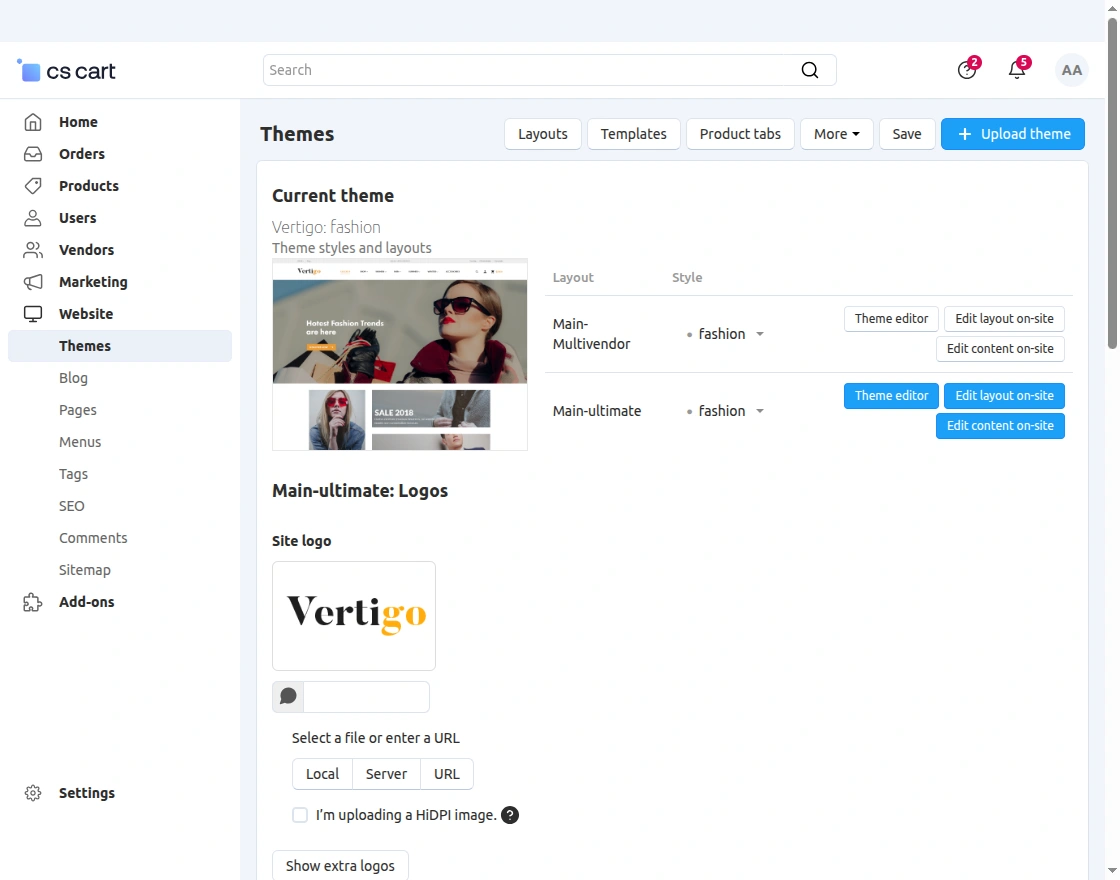Click the alt-text speech bubble icon

[x=288, y=696]
